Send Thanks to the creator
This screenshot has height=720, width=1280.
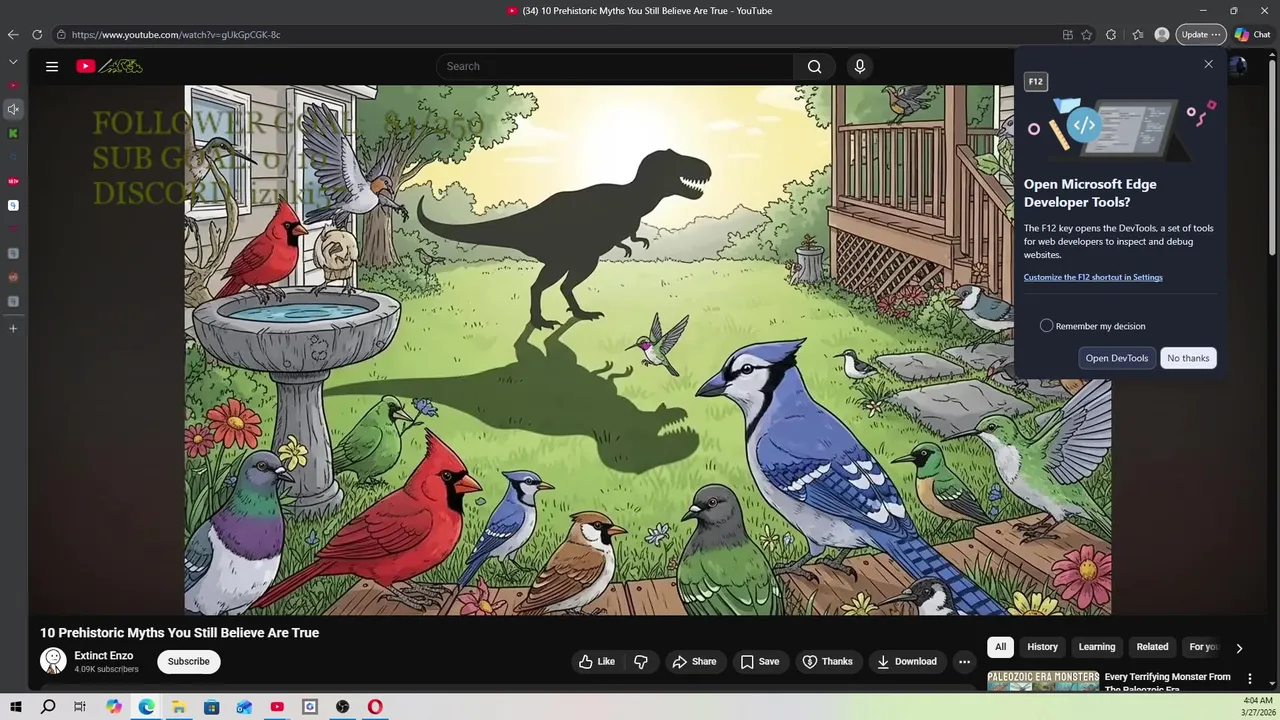[828, 661]
